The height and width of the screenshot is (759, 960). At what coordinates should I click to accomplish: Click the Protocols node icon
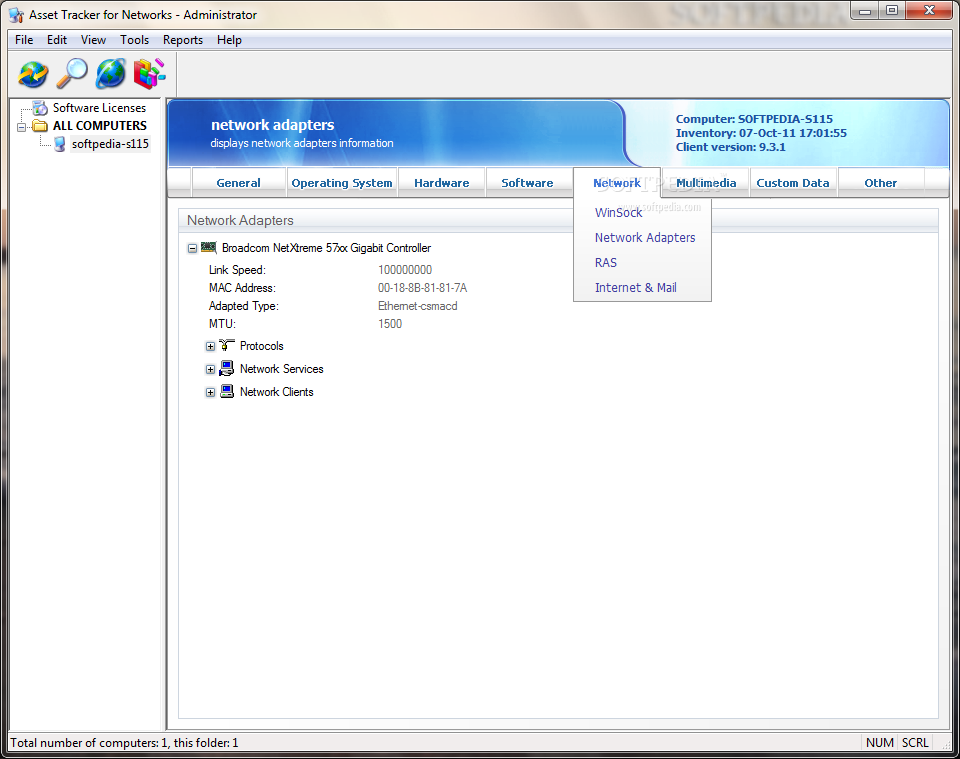(x=227, y=345)
